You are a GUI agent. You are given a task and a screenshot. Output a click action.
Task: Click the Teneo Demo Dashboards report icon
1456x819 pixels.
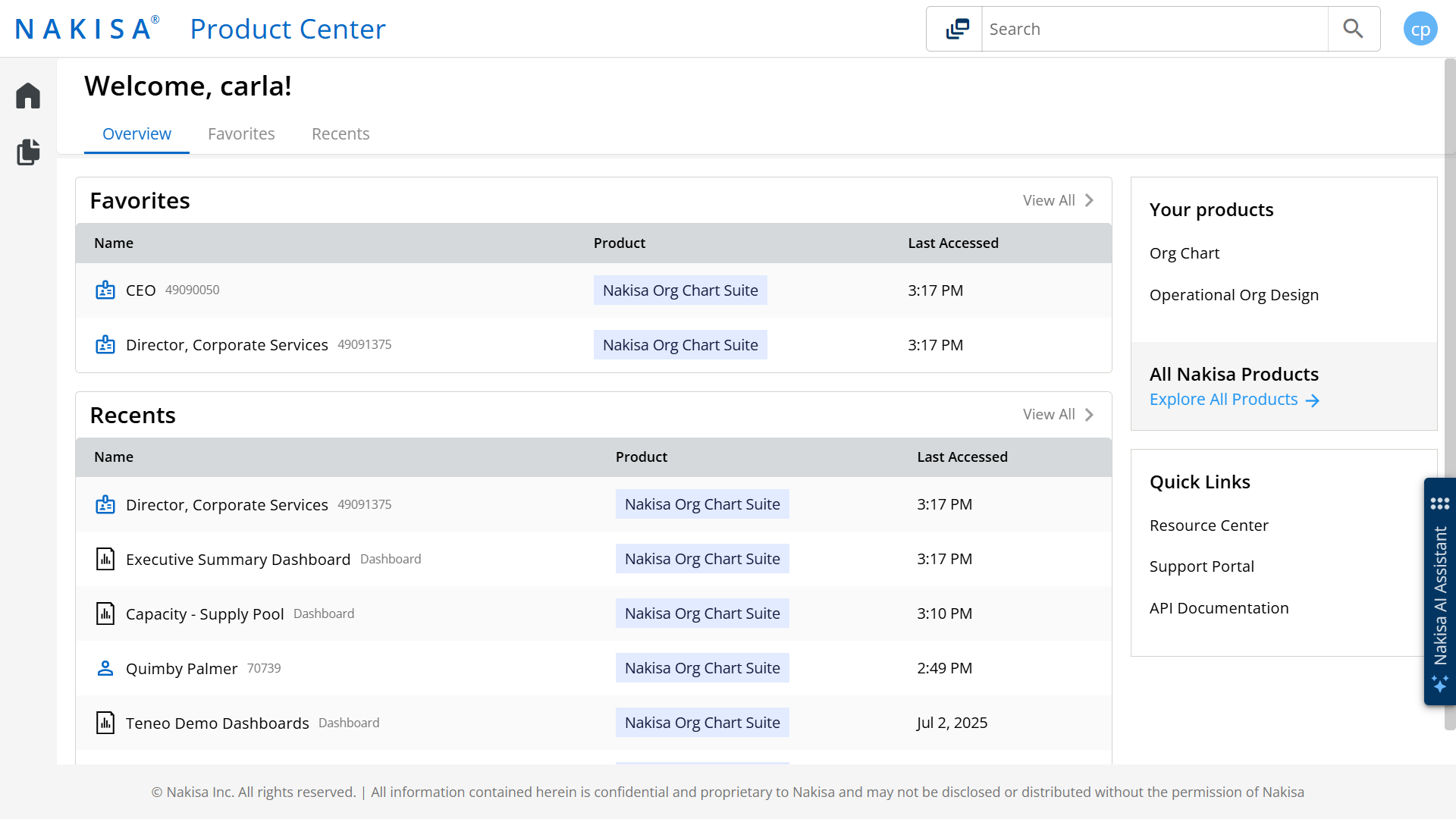point(105,723)
